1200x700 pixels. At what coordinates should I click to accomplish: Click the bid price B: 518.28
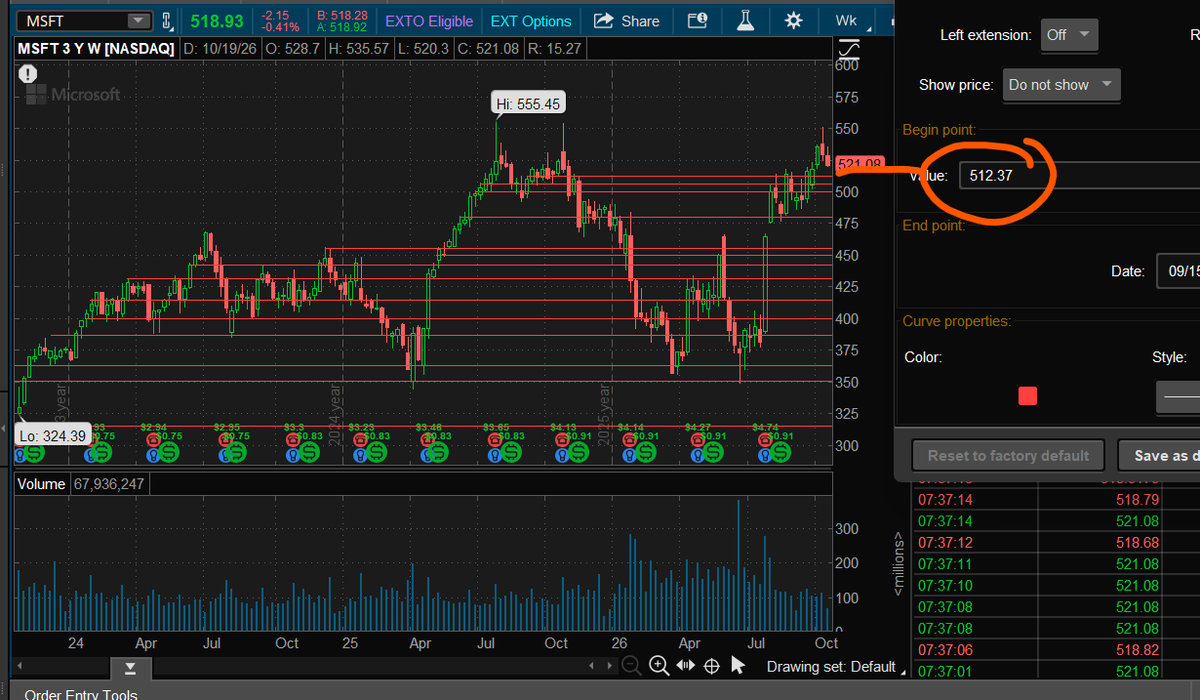click(x=340, y=15)
